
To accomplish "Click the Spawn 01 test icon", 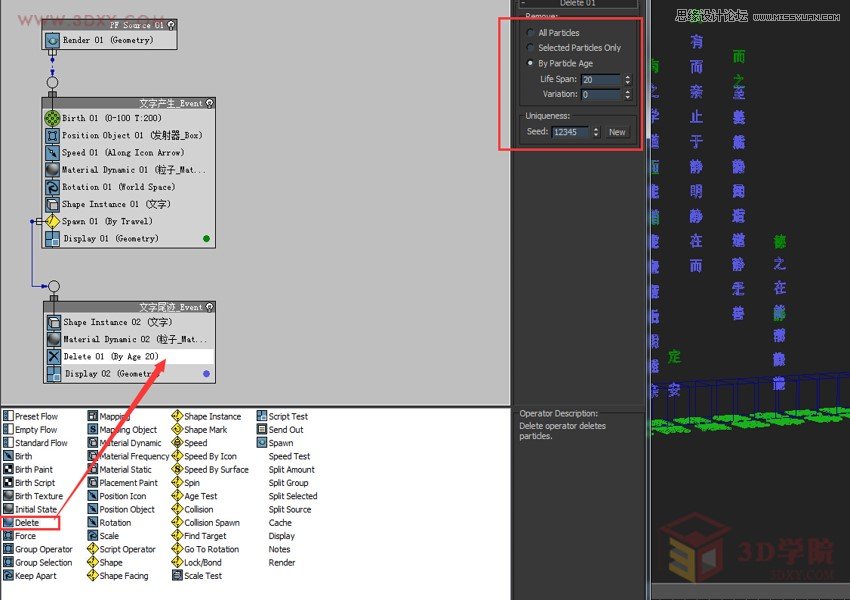I will point(52,221).
